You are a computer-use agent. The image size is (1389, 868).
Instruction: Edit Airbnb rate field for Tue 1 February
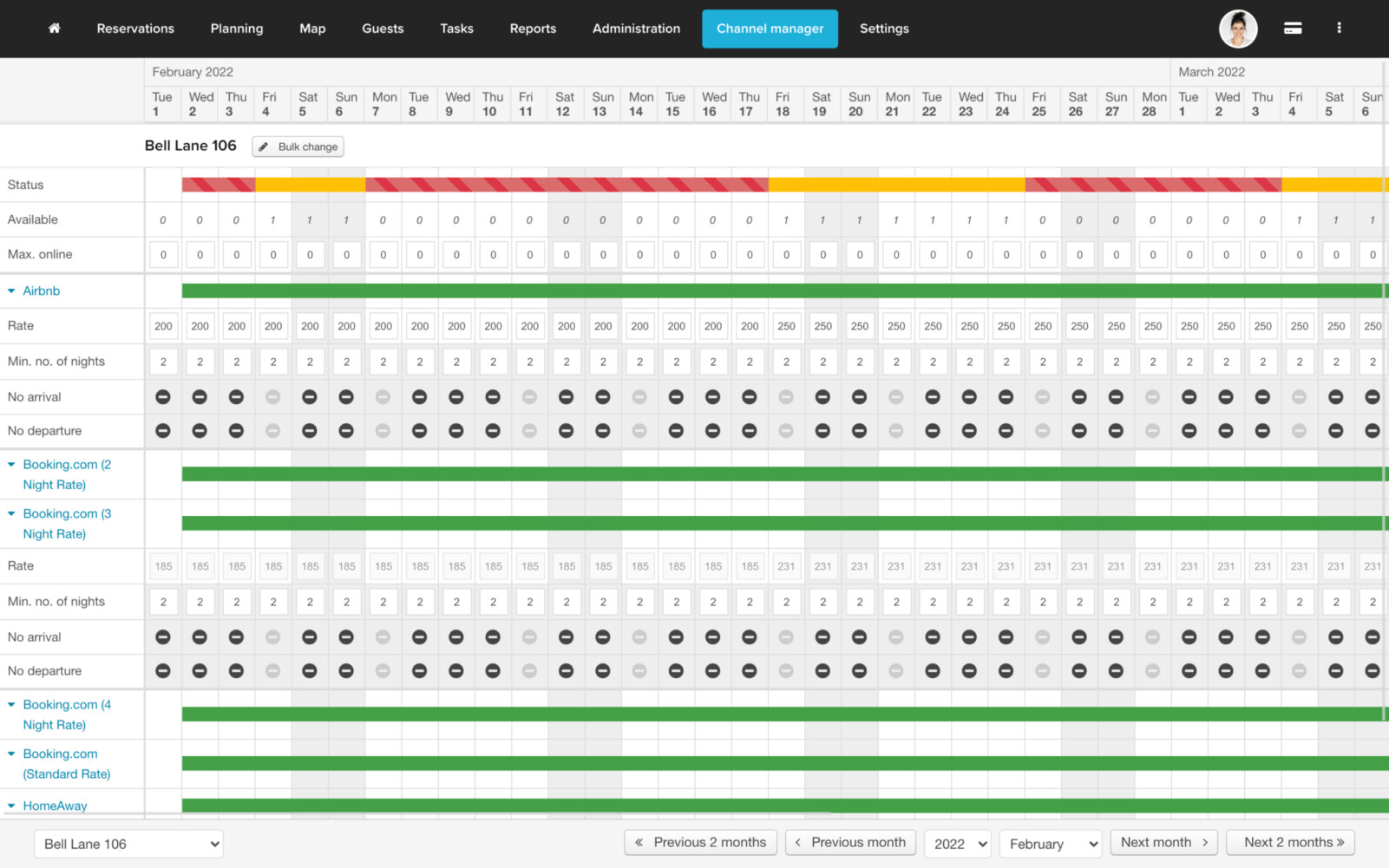coord(163,327)
